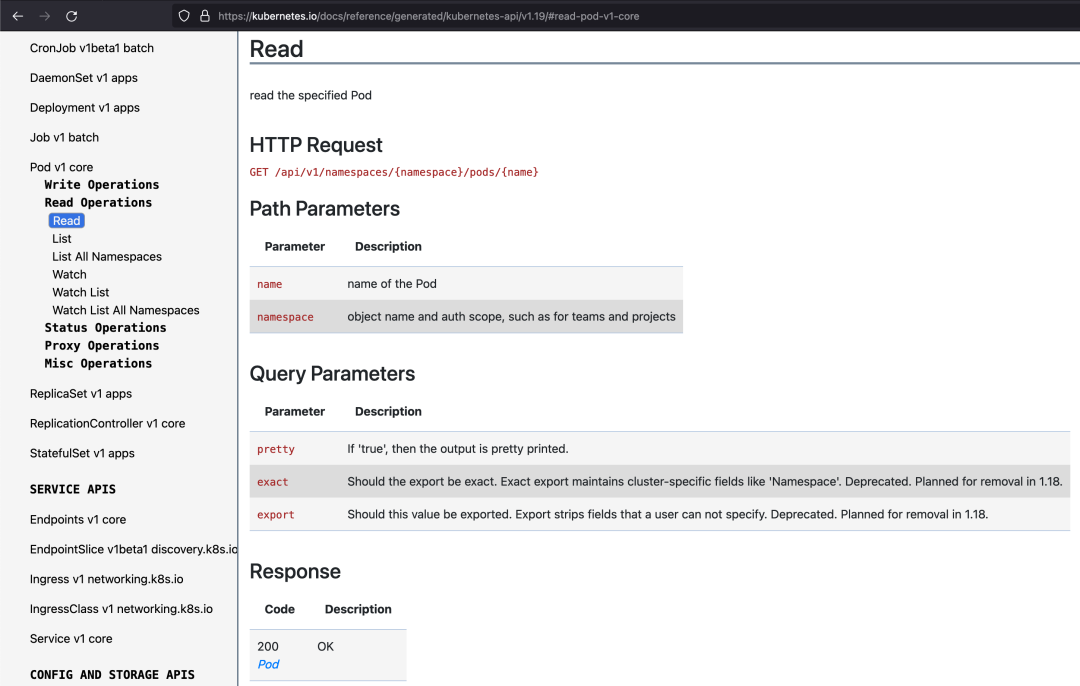The height and width of the screenshot is (686, 1080).
Task: Open Endpoints v1 core documentation
Action: pyautogui.click(x=77, y=519)
